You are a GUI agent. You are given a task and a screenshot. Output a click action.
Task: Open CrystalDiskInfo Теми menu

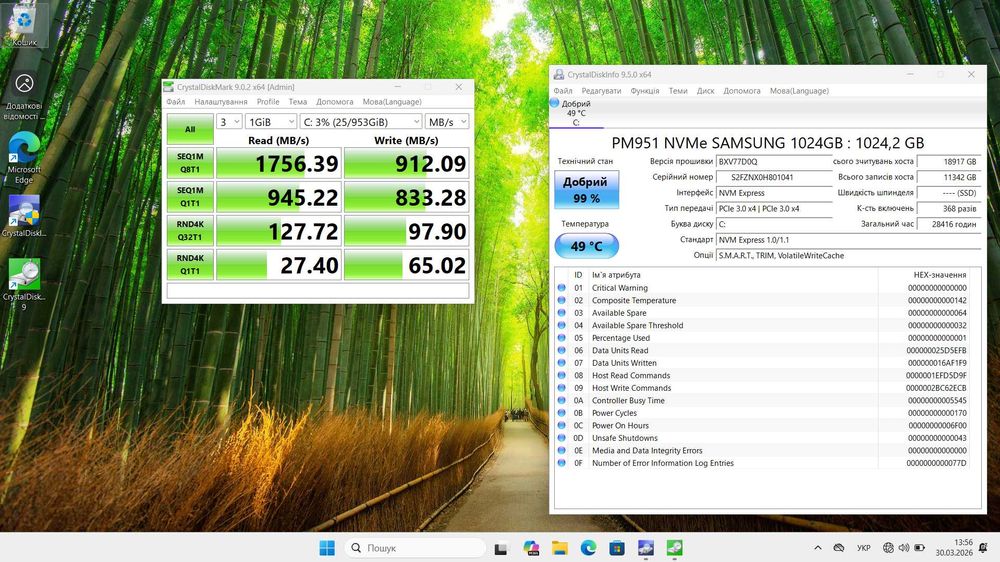[678, 91]
